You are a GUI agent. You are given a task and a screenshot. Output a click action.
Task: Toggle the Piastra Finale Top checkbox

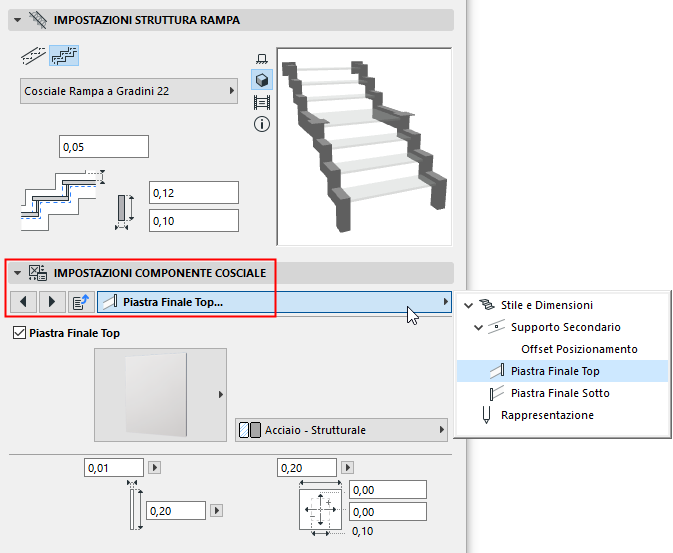tap(19, 333)
